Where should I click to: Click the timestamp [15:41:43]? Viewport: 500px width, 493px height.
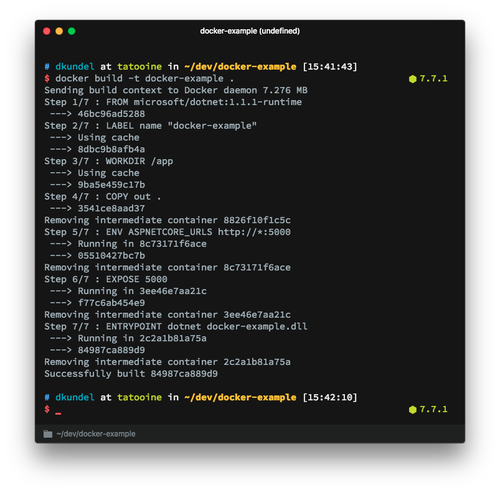click(330, 67)
